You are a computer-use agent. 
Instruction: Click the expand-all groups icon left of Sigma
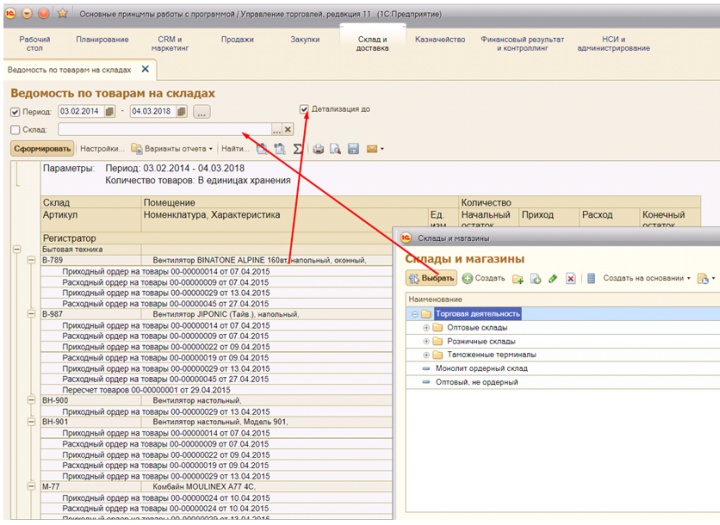[x=280, y=149]
